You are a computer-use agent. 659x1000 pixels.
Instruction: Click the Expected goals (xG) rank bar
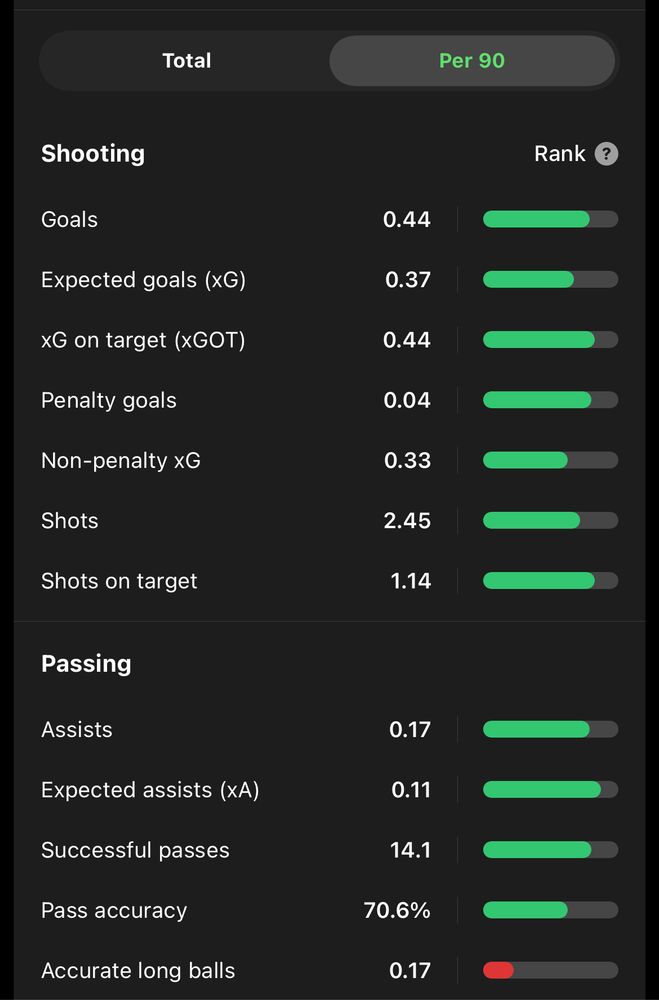pyautogui.click(x=550, y=280)
